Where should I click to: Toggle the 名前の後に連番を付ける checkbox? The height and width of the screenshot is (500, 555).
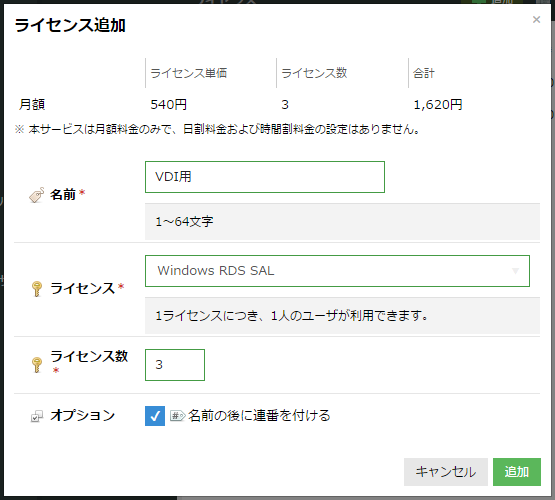point(155,416)
